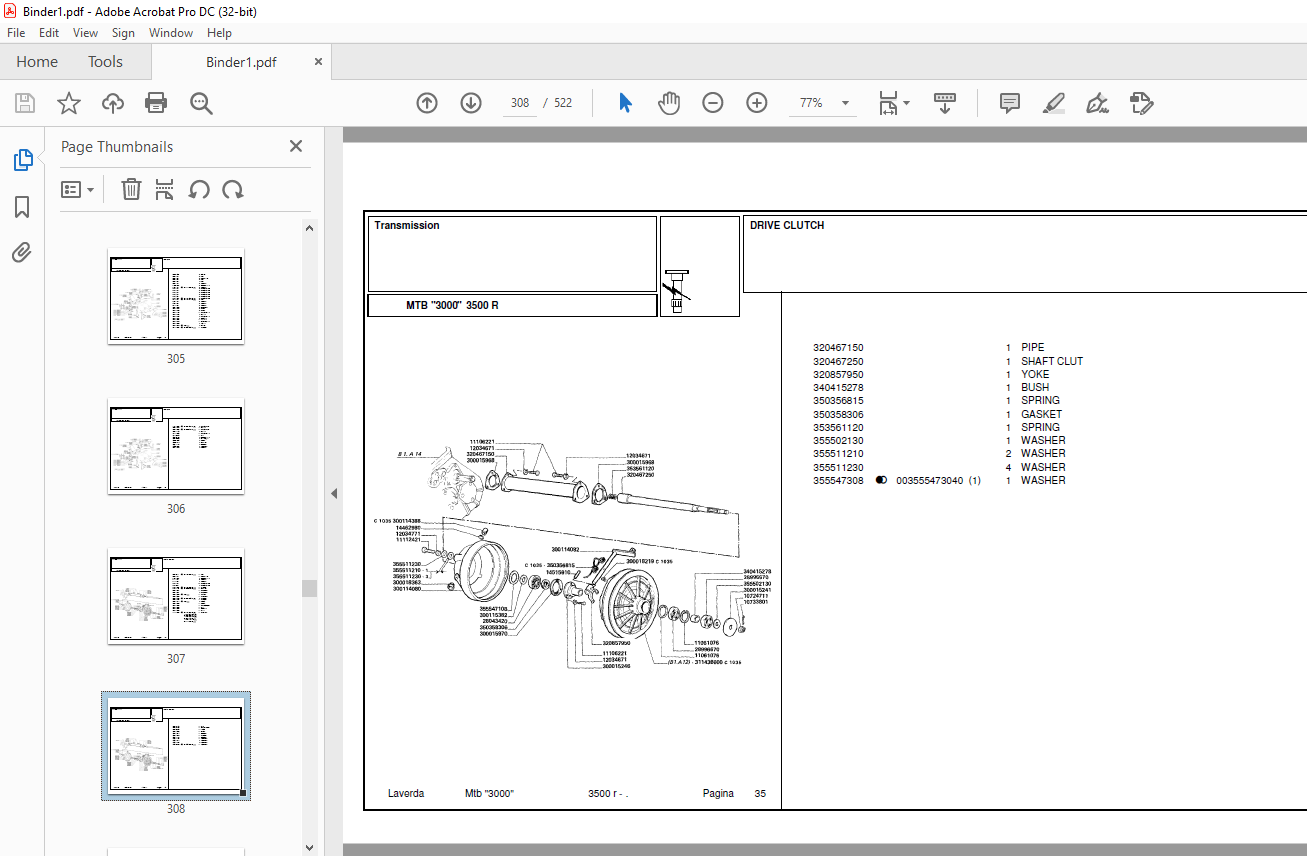The image size is (1307, 856).
Task: Zoom out with minus icon
Action: [712, 103]
